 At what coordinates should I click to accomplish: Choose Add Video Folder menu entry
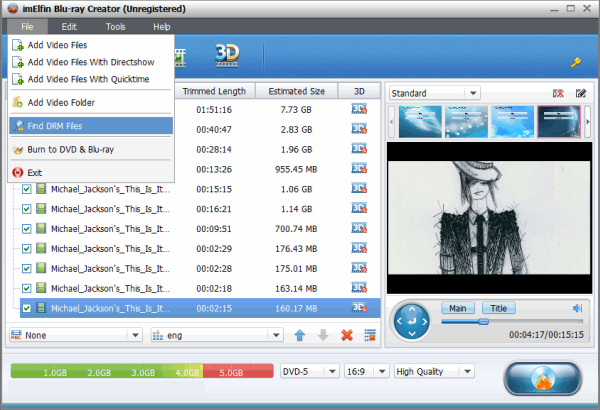(x=91, y=103)
